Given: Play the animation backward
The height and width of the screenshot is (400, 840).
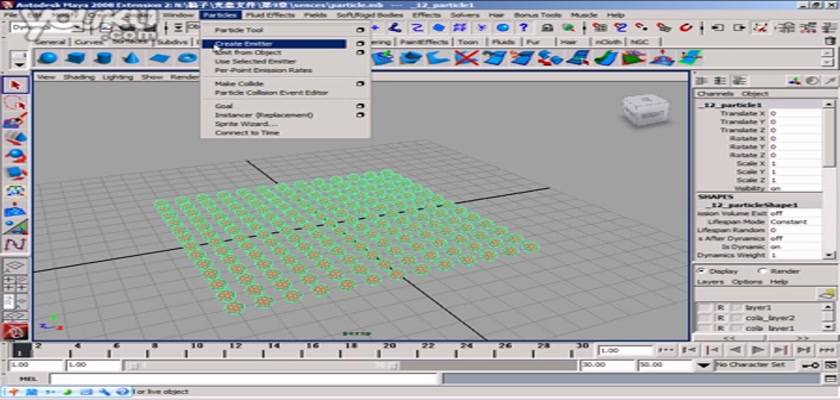Looking at the screenshot, I should 736,350.
